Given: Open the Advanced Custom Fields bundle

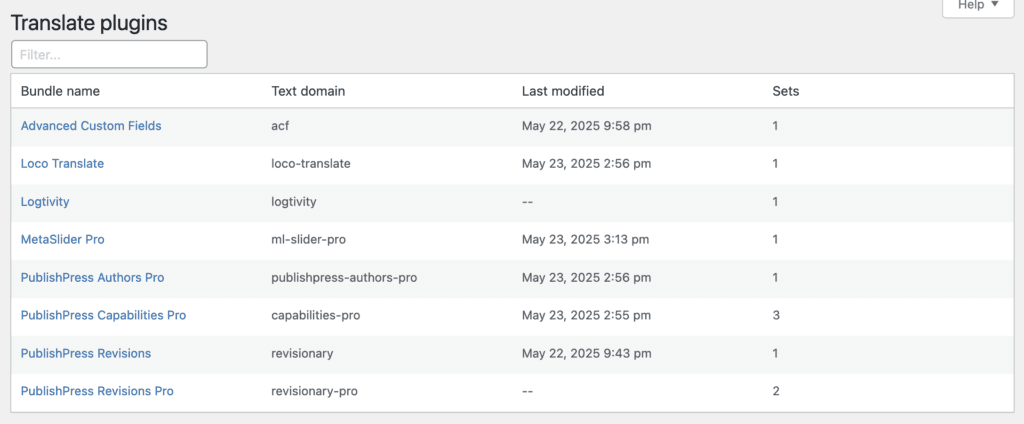Looking at the screenshot, I should pos(91,126).
